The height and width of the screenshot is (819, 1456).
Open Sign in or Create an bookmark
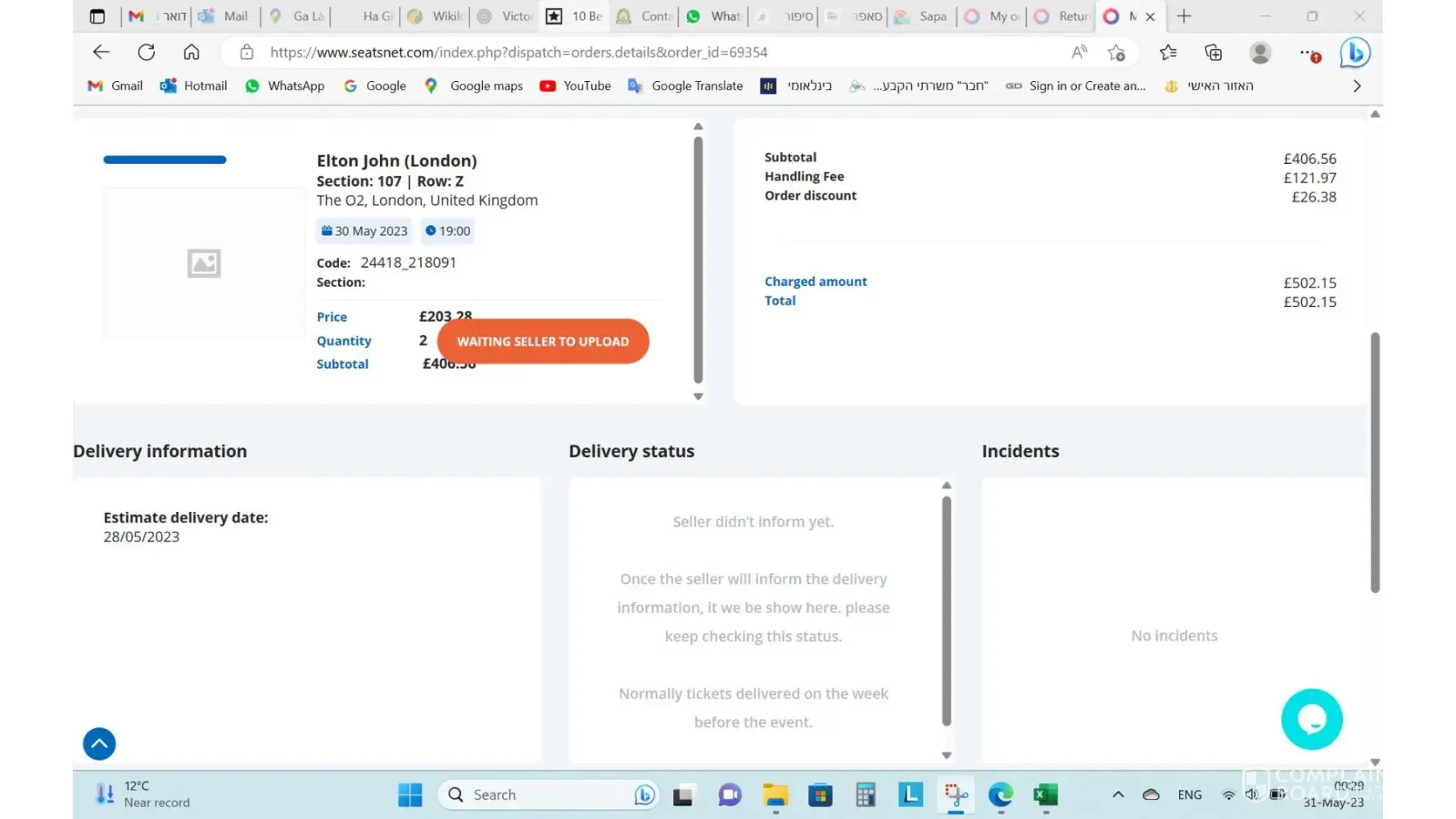point(1076,86)
